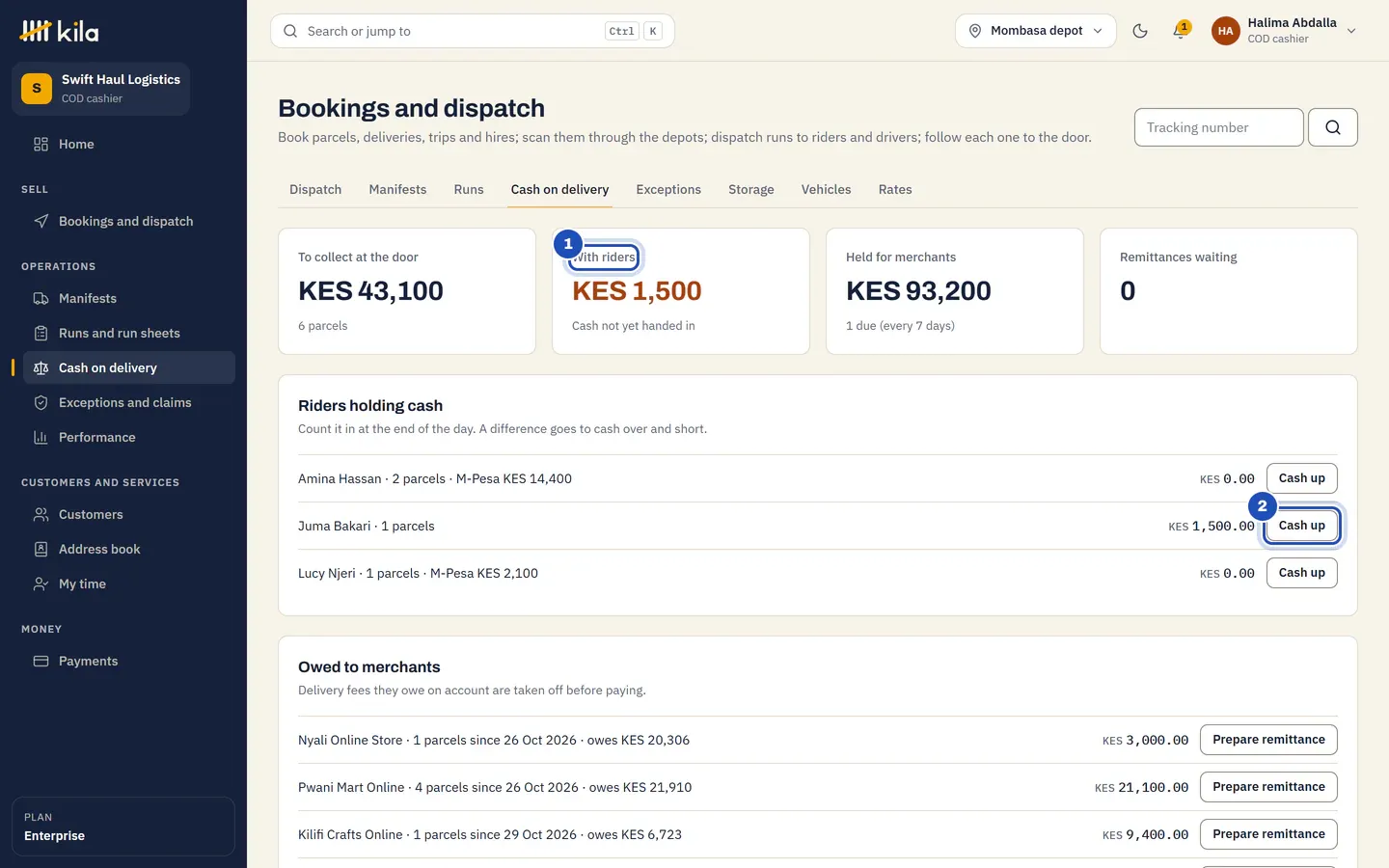Open Runs and run sheets

[129, 333]
